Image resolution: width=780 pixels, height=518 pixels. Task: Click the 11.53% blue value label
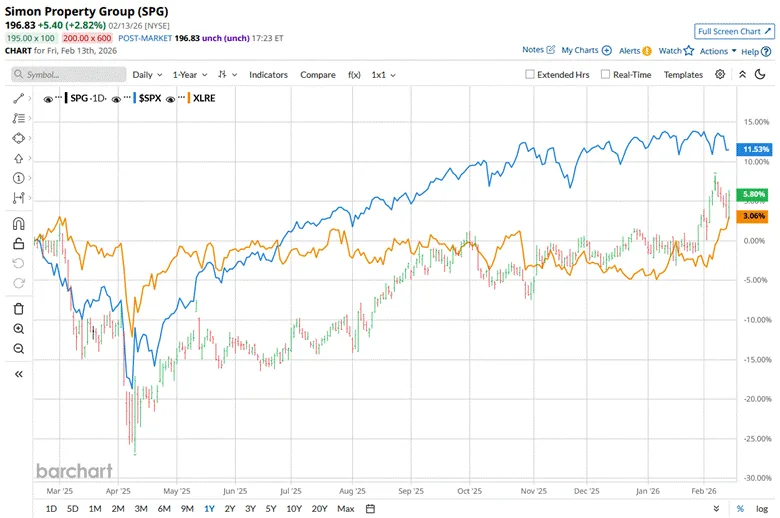coord(754,149)
